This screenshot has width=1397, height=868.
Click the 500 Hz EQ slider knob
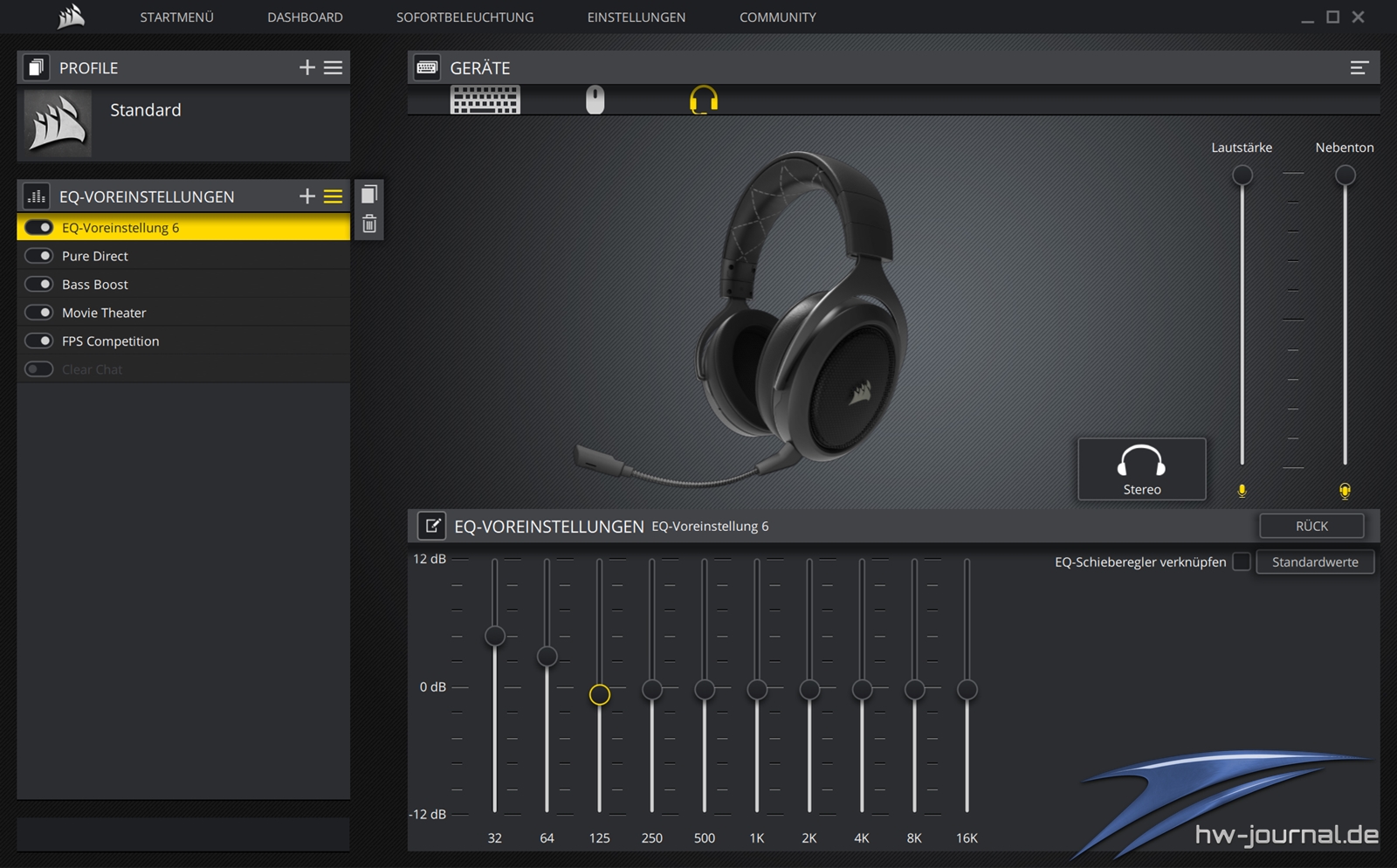(705, 690)
